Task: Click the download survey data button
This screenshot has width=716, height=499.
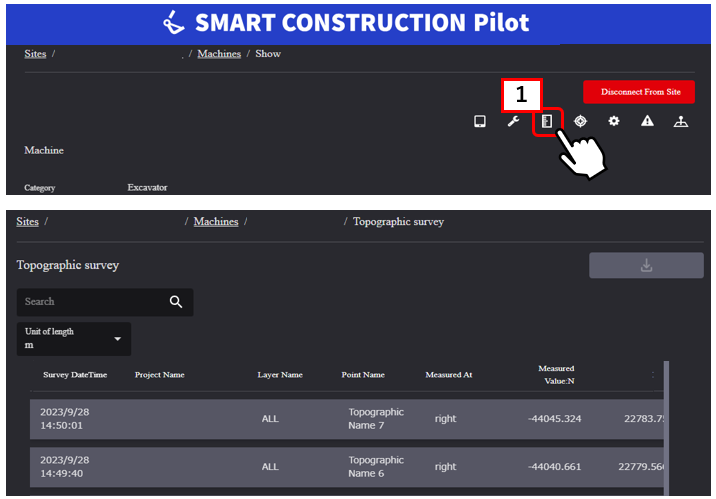Action: tap(646, 265)
